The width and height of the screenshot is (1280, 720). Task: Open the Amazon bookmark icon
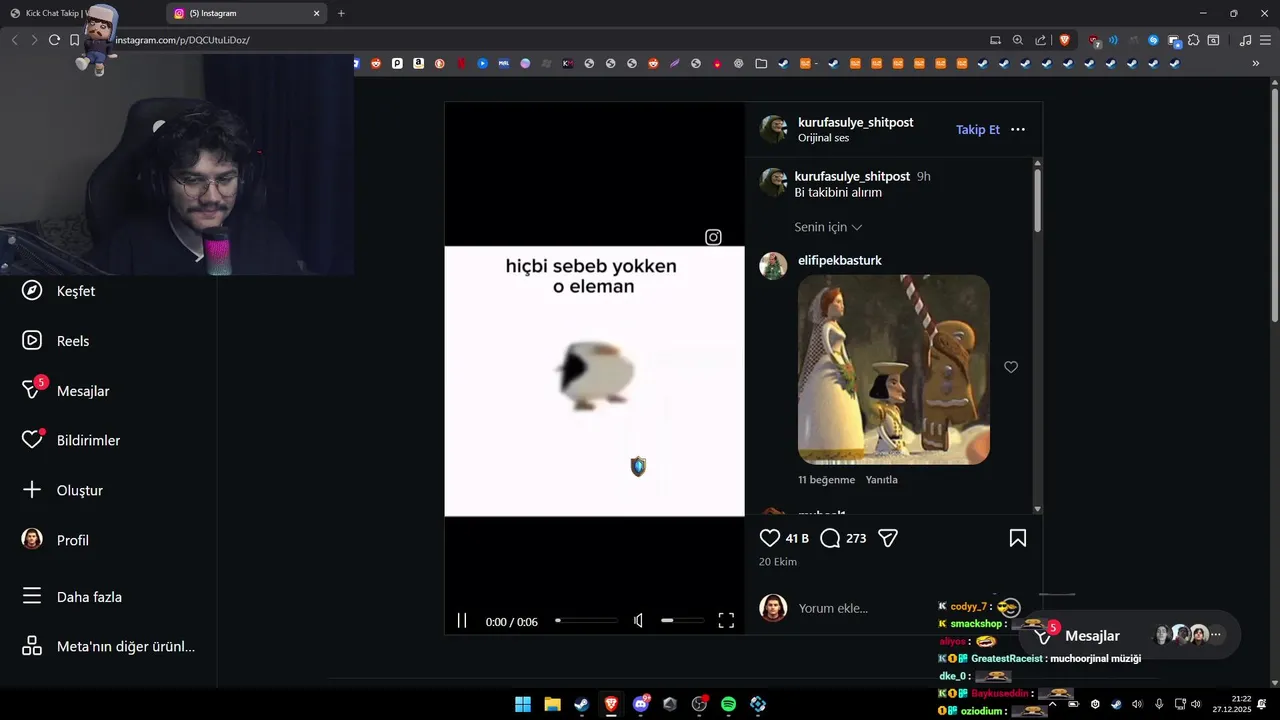pyautogui.click(x=418, y=63)
